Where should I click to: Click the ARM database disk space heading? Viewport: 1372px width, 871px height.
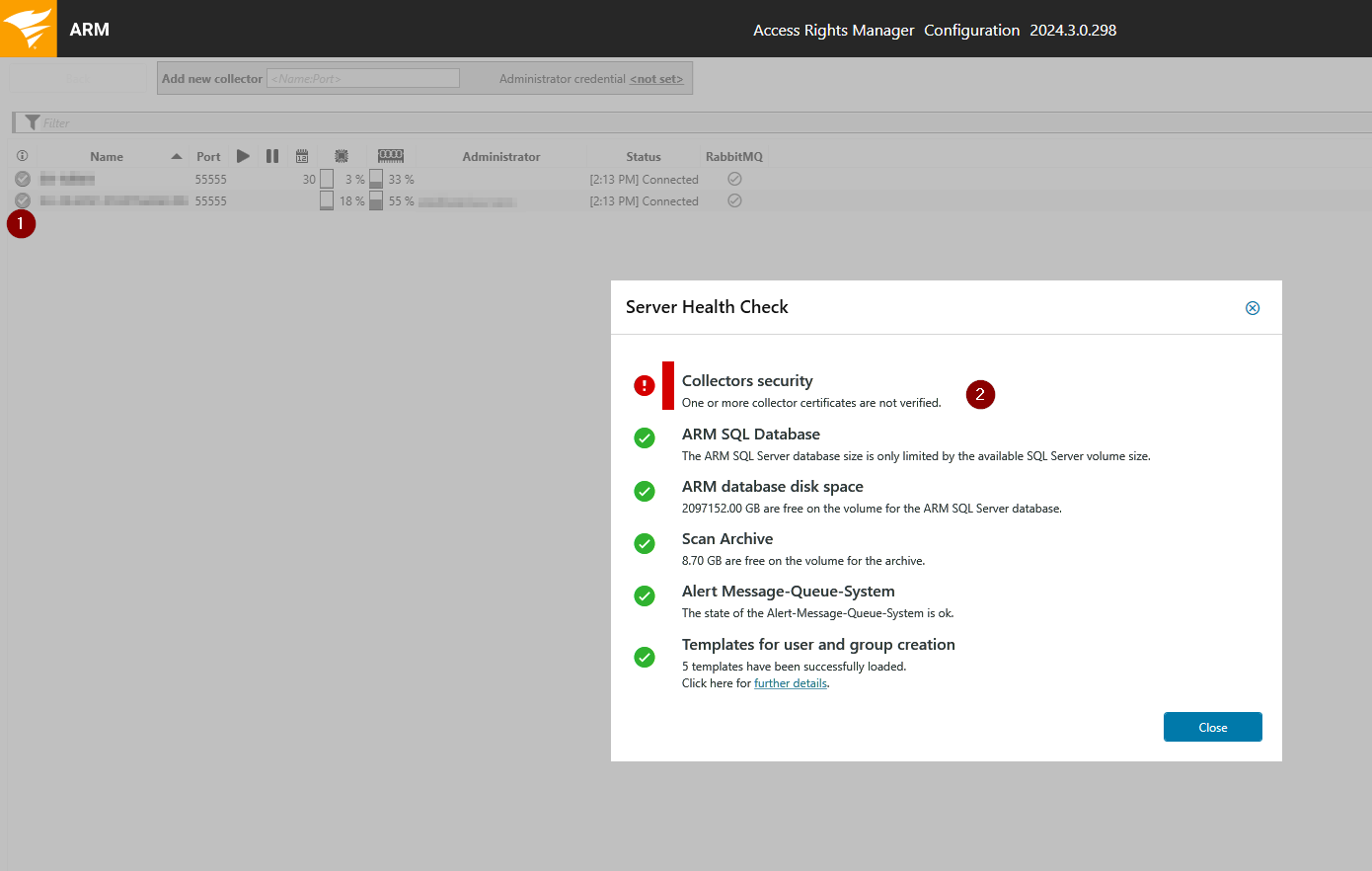pyautogui.click(x=773, y=486)
